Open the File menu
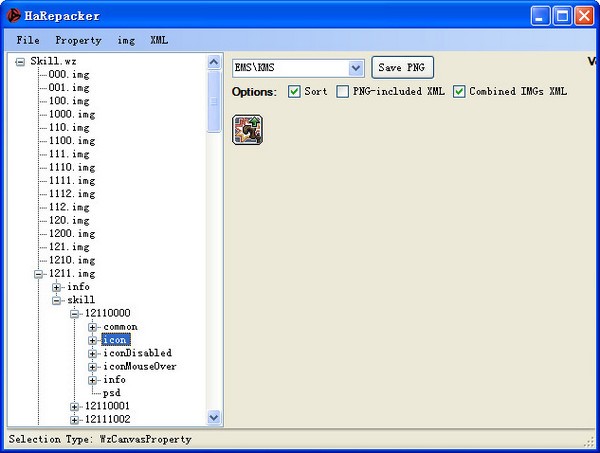This screenshot has height=453, width=600. [x=28, y=40]
